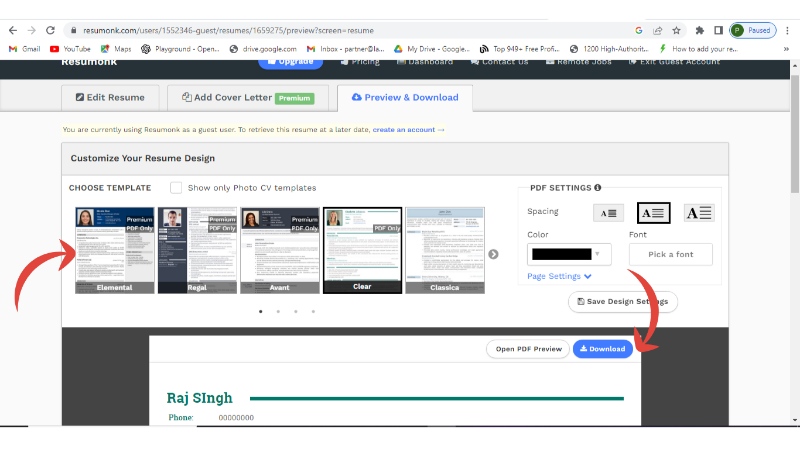Select the compact spacing icon

pos(608,212)
